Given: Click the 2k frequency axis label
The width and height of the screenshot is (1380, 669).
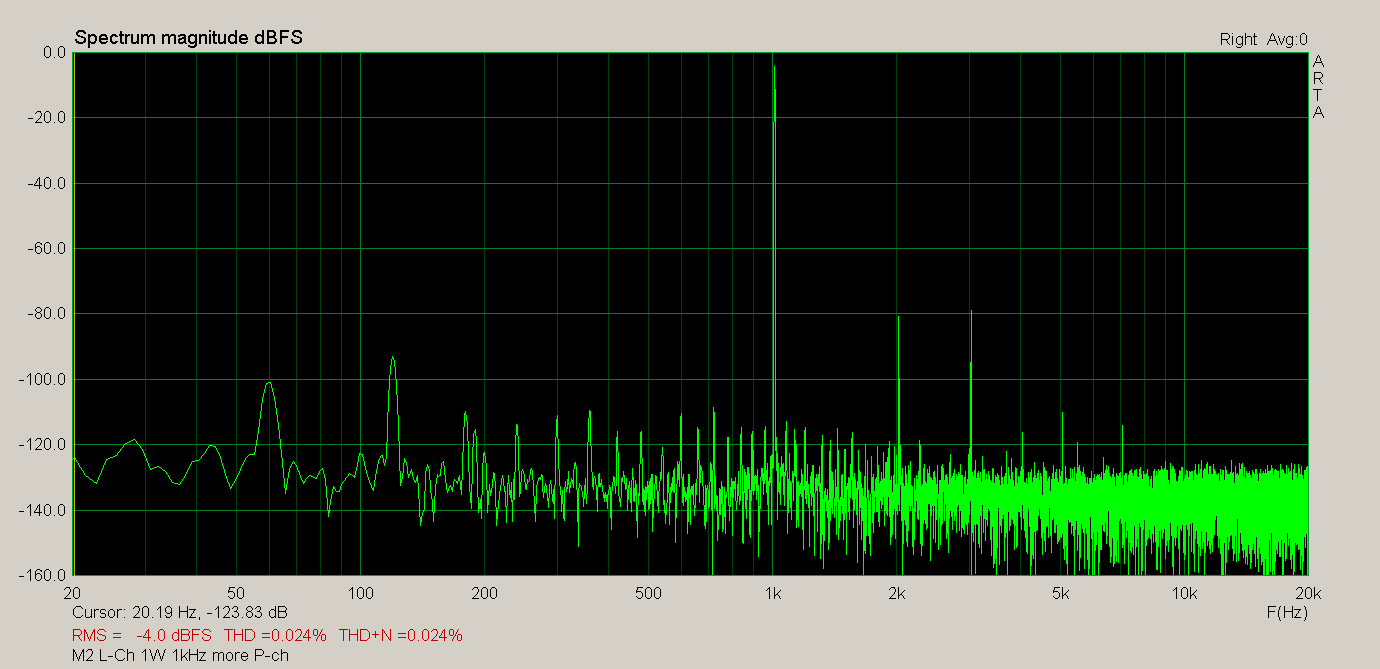Looking at the screenshot, I should (896, 593).
